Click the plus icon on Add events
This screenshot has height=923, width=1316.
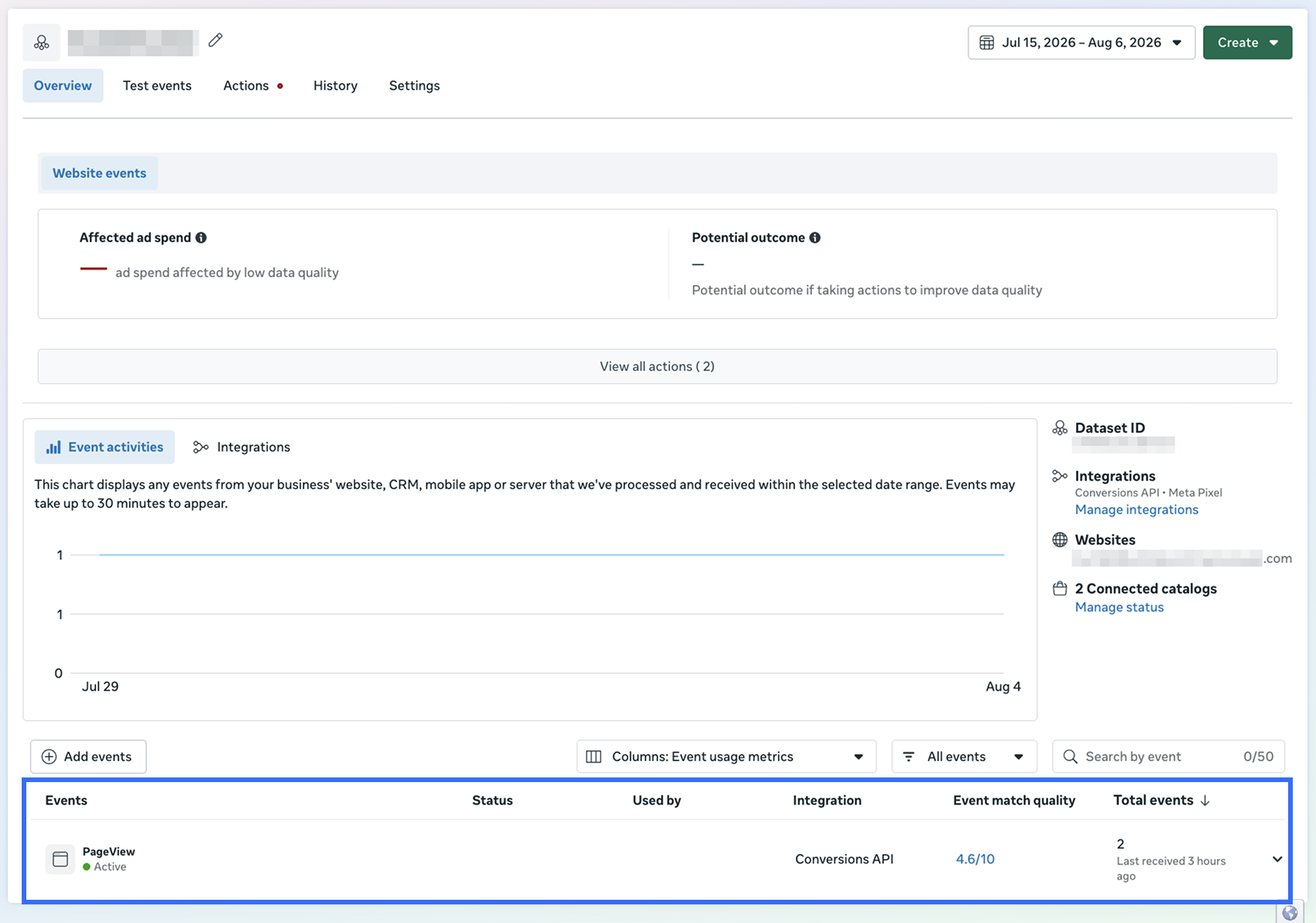(x=49, y=757)
